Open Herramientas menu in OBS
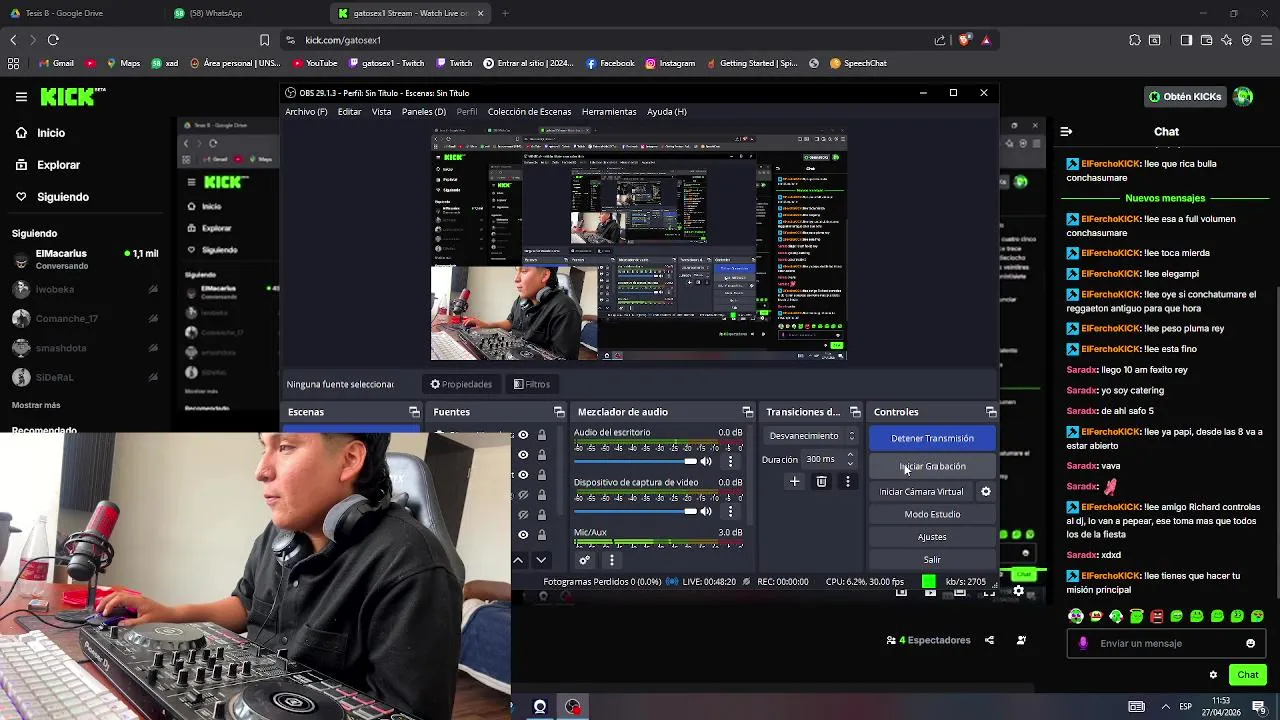Image resolution: width=1280 pixels, height=720 pixels. point(609,112)
